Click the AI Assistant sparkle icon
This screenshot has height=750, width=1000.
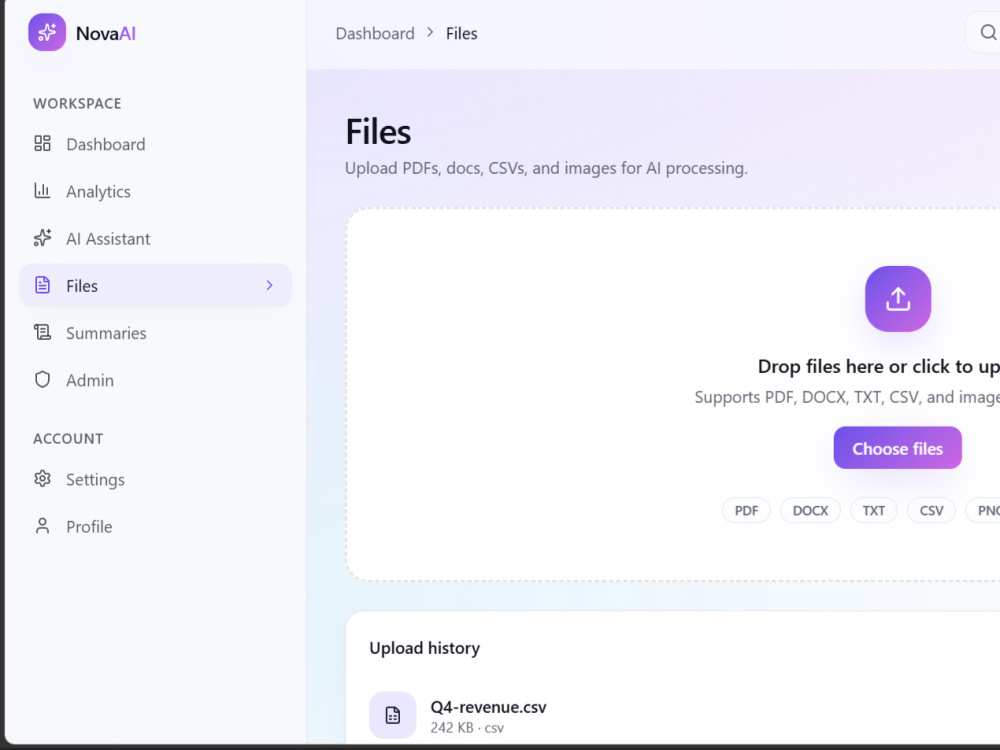coord(42,238)
